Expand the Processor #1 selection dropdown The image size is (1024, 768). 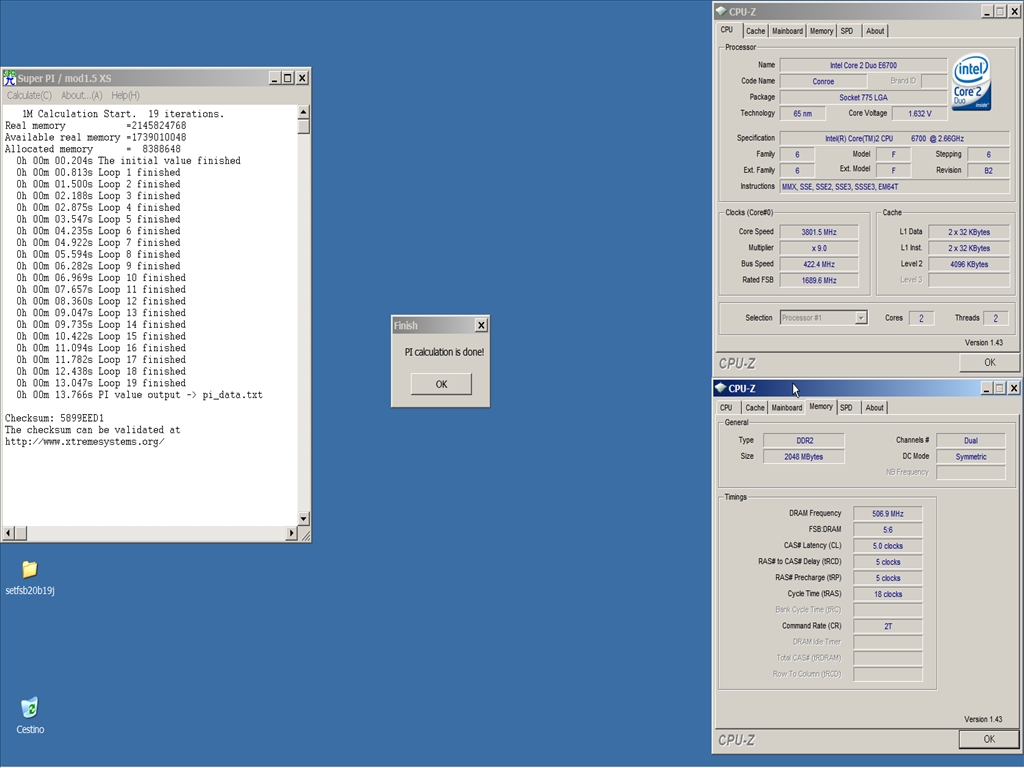tap(861, 318)
